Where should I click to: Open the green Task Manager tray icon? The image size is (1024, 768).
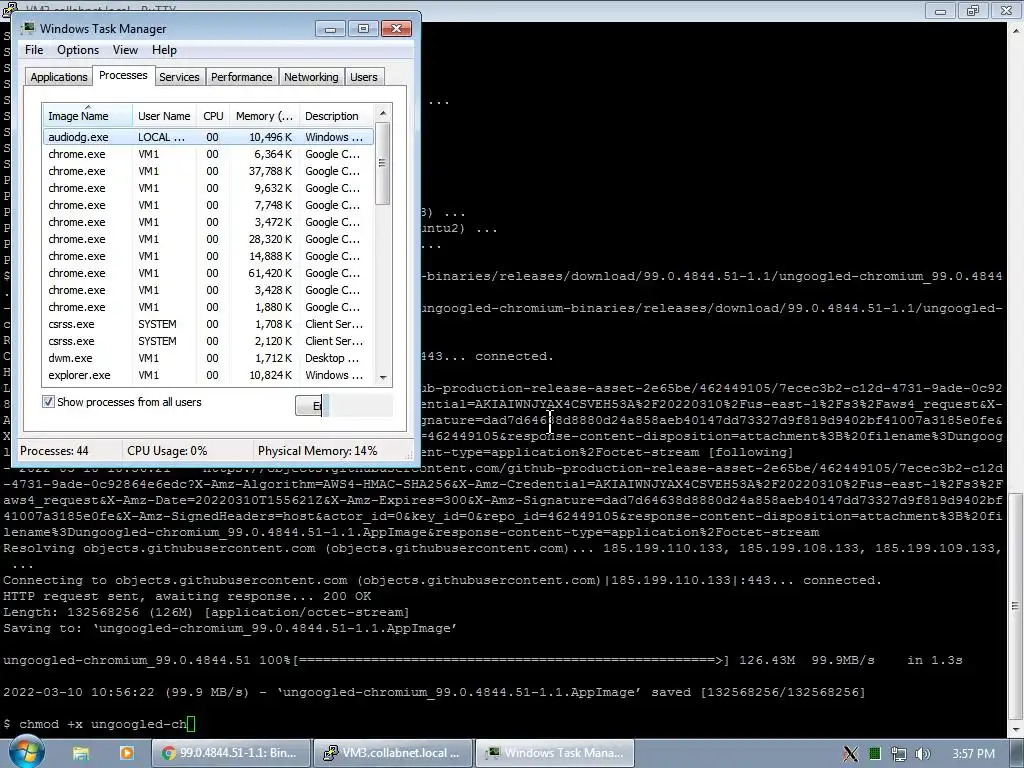pos(874,754)
